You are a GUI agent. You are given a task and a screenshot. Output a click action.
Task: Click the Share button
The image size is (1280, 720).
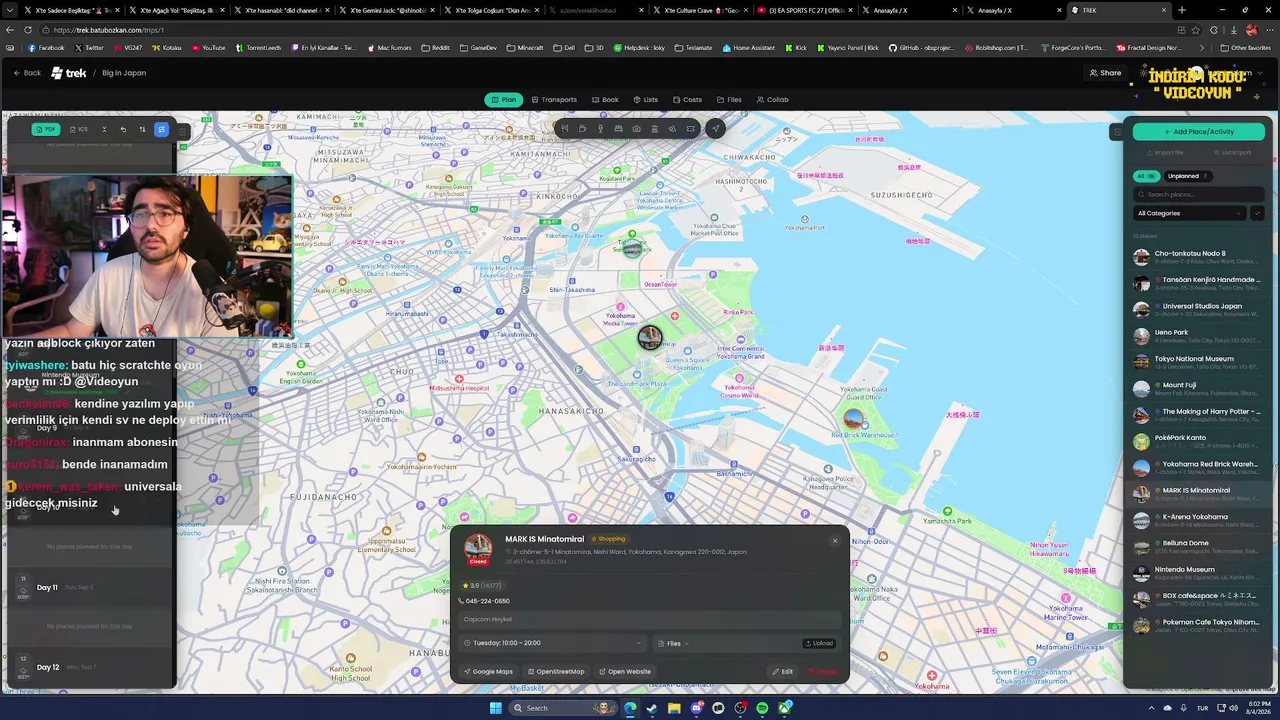1105,73
